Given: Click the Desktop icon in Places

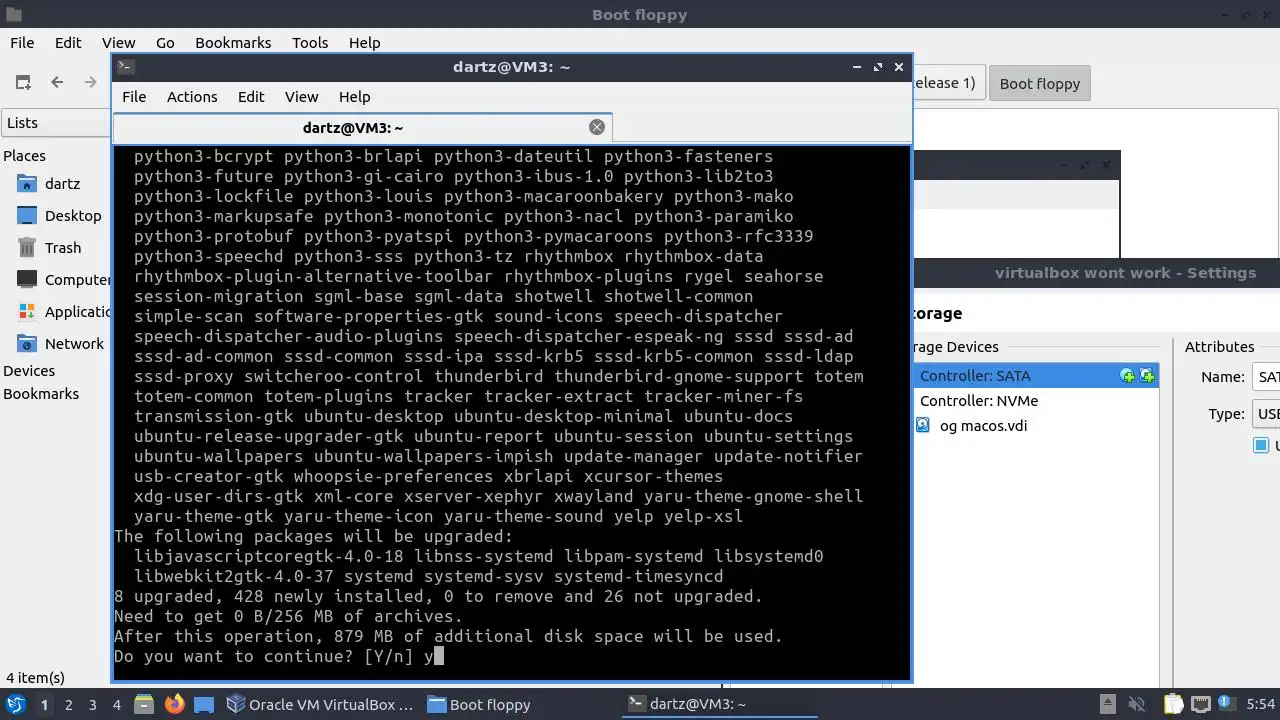Looking at the screenshot, I should click(x=27, y=216).
